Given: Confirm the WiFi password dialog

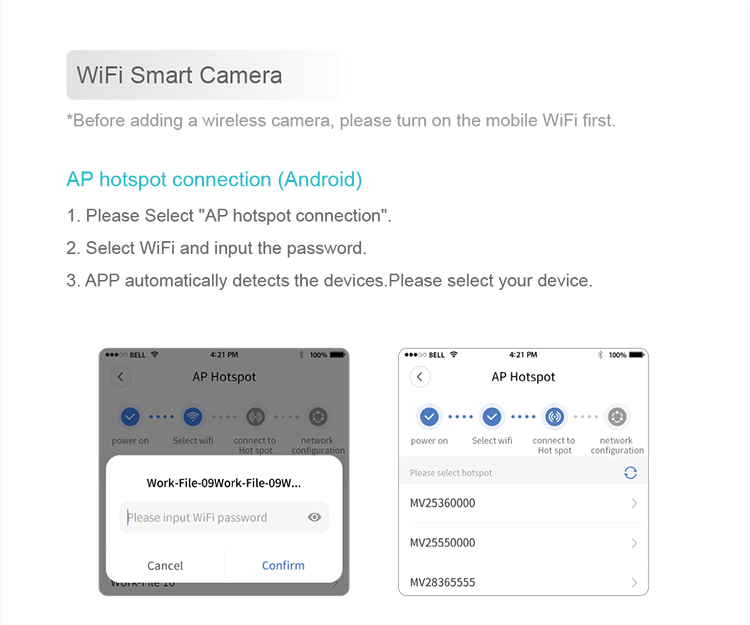Looking at the screenshot, I should pyautogui.click(x=283, y=565).
